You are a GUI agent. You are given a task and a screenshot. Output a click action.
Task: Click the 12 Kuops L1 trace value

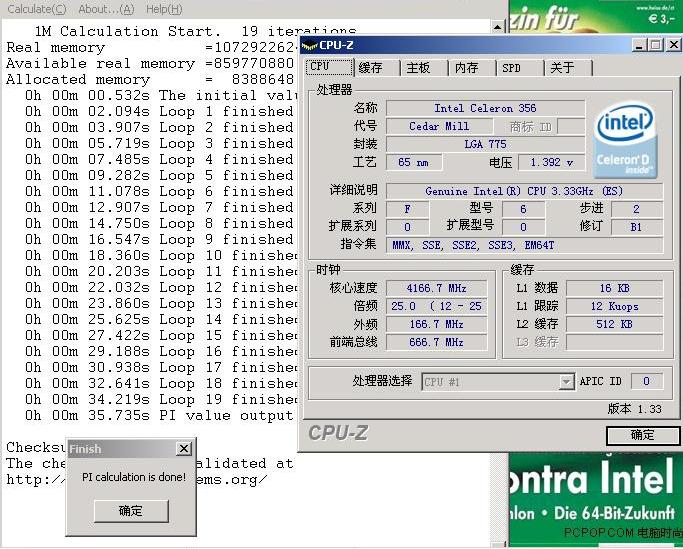coord(614,306)
